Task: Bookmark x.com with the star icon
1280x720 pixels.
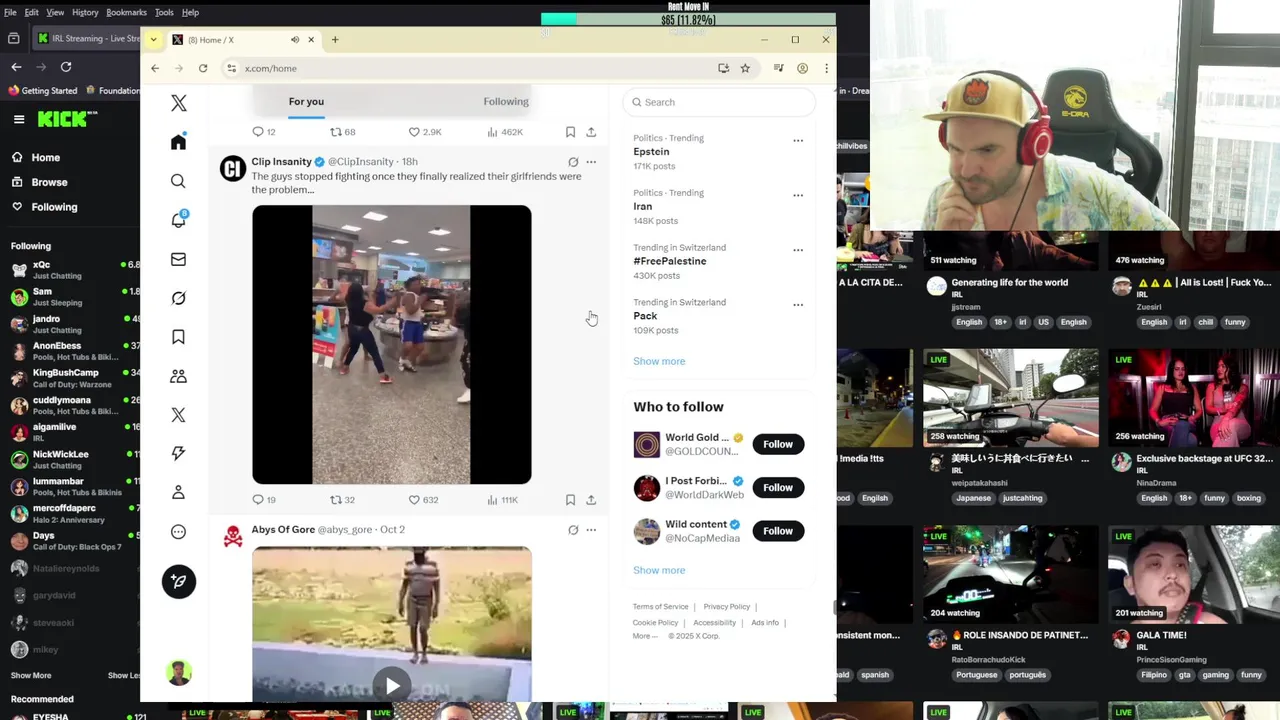Action: [745, 68]
